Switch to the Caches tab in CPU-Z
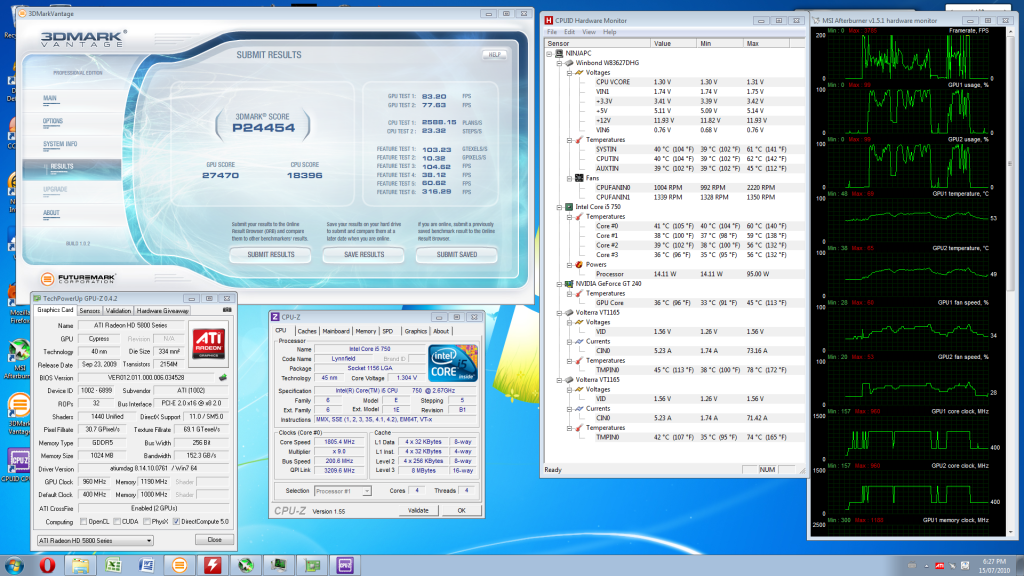 click(x=307, y=331)
